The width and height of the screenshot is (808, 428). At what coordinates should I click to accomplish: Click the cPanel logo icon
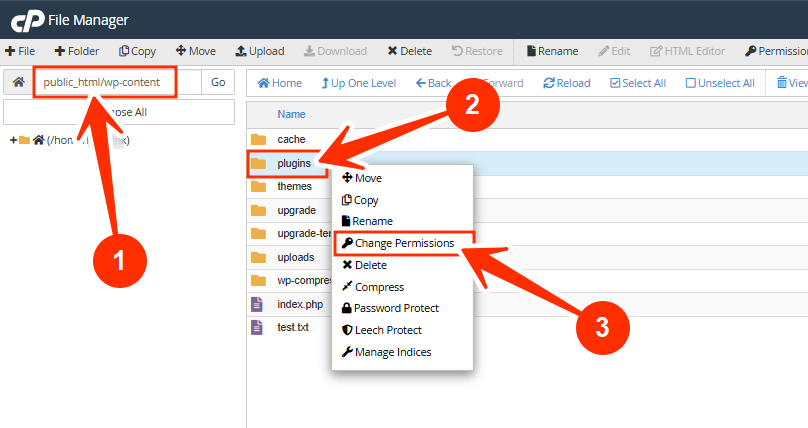tap(27, 21)
